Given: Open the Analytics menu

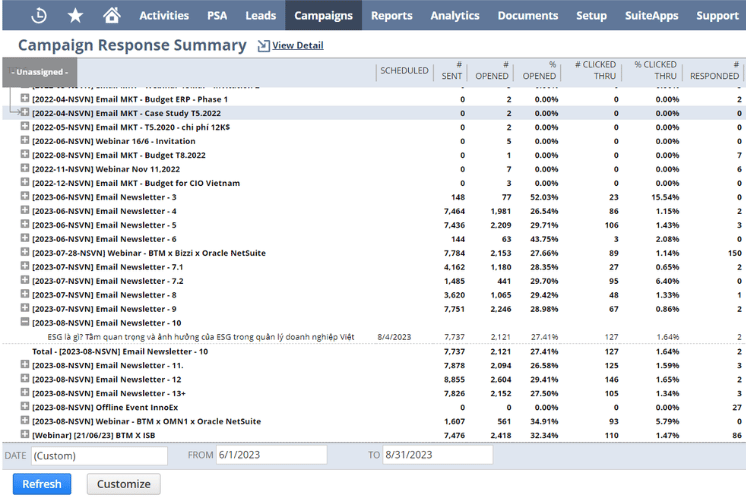Looking at the screenshot, I should click(455, 16).
